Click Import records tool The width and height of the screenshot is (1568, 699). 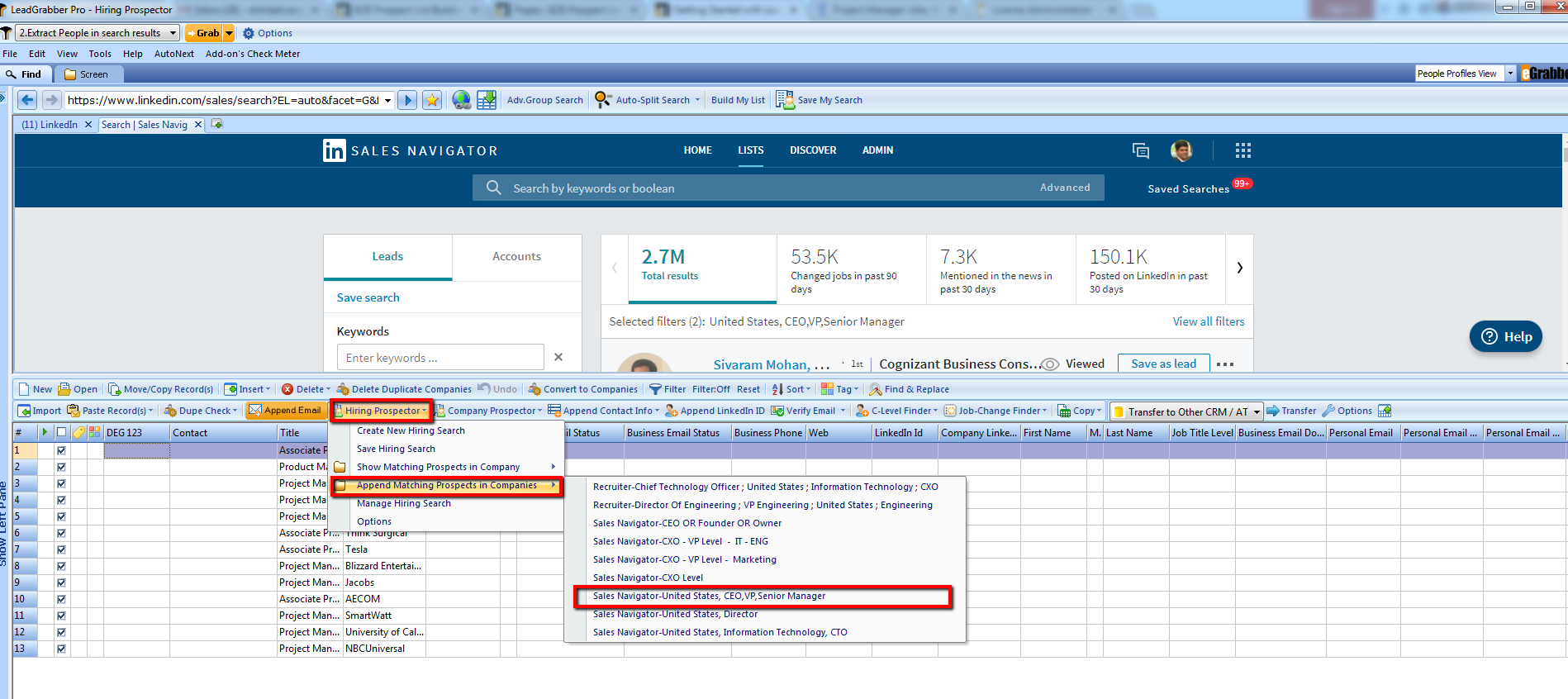click(x=40, y=411)
